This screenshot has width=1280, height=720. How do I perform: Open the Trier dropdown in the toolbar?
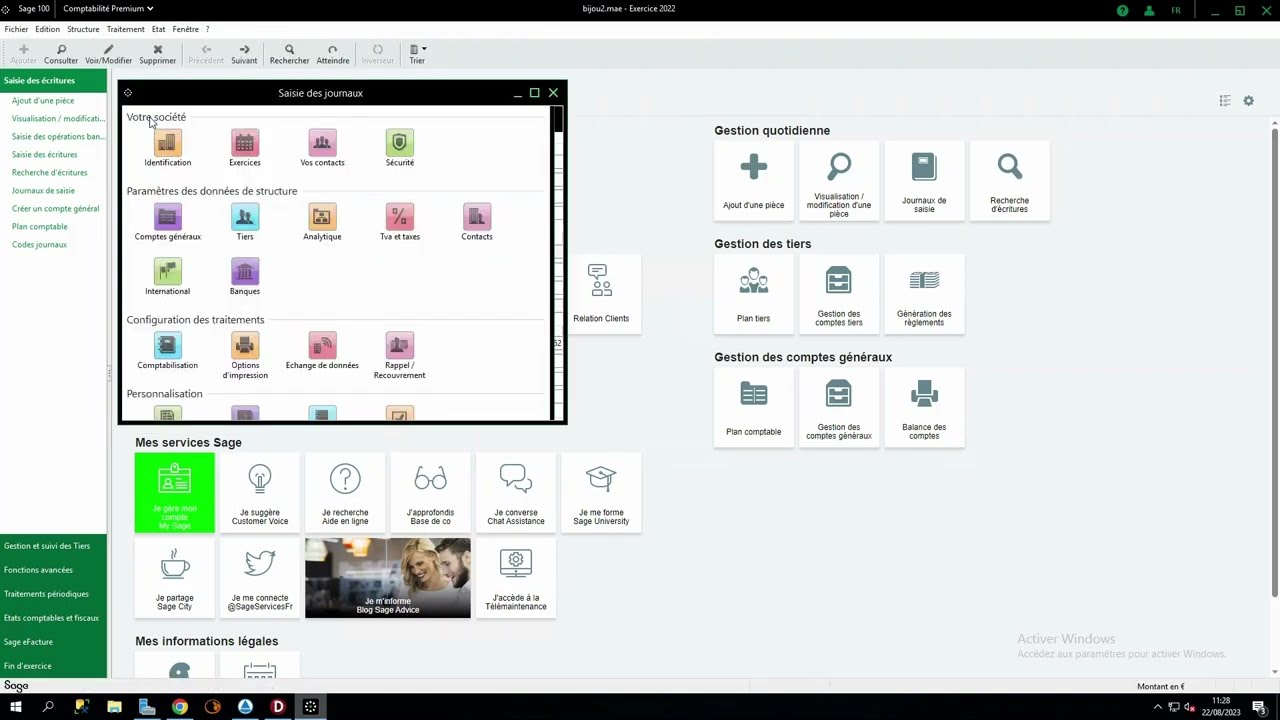[418, 54]
